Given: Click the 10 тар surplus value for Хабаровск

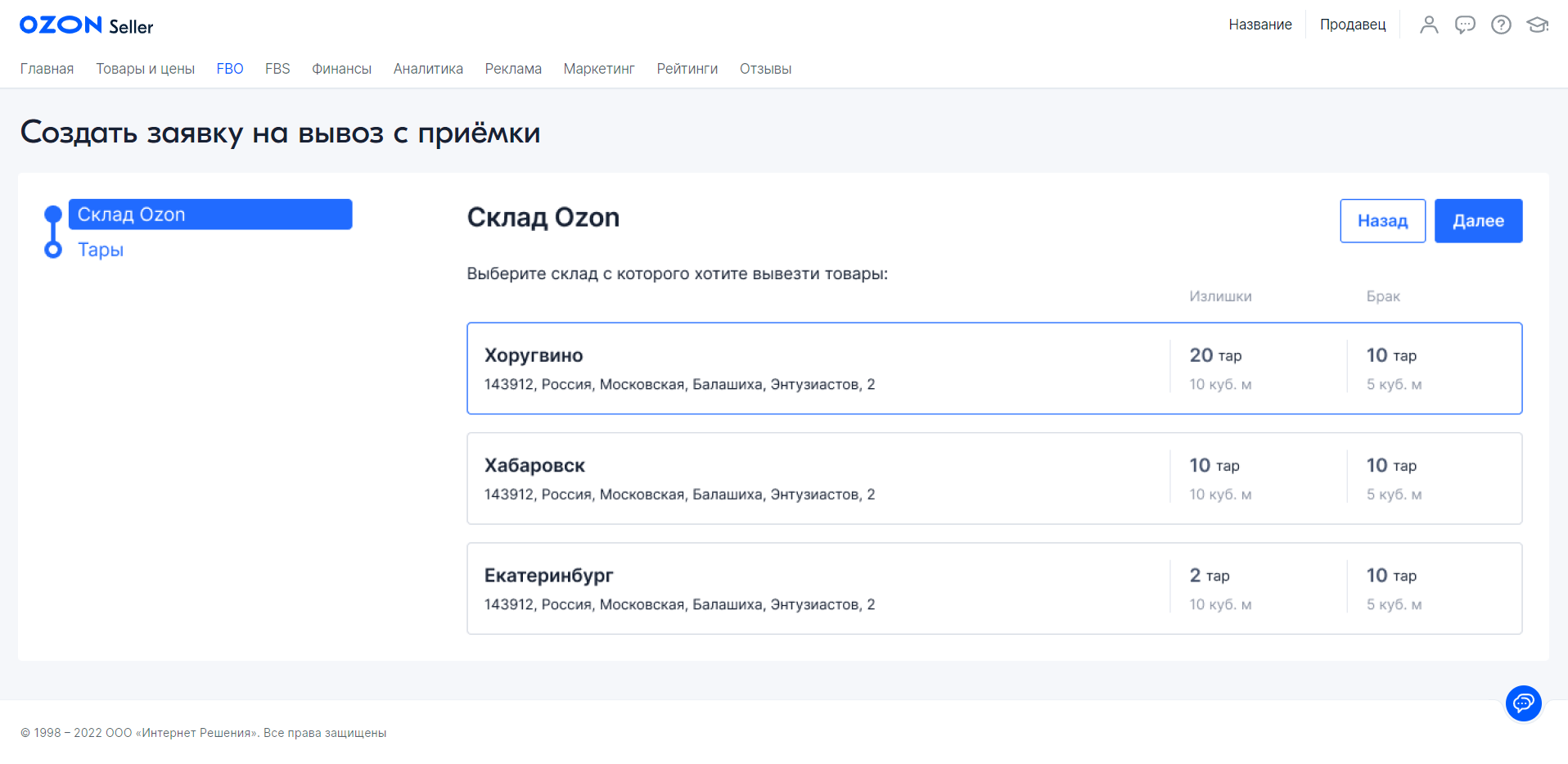Looking at the screenshot, I should point(1214,465).
